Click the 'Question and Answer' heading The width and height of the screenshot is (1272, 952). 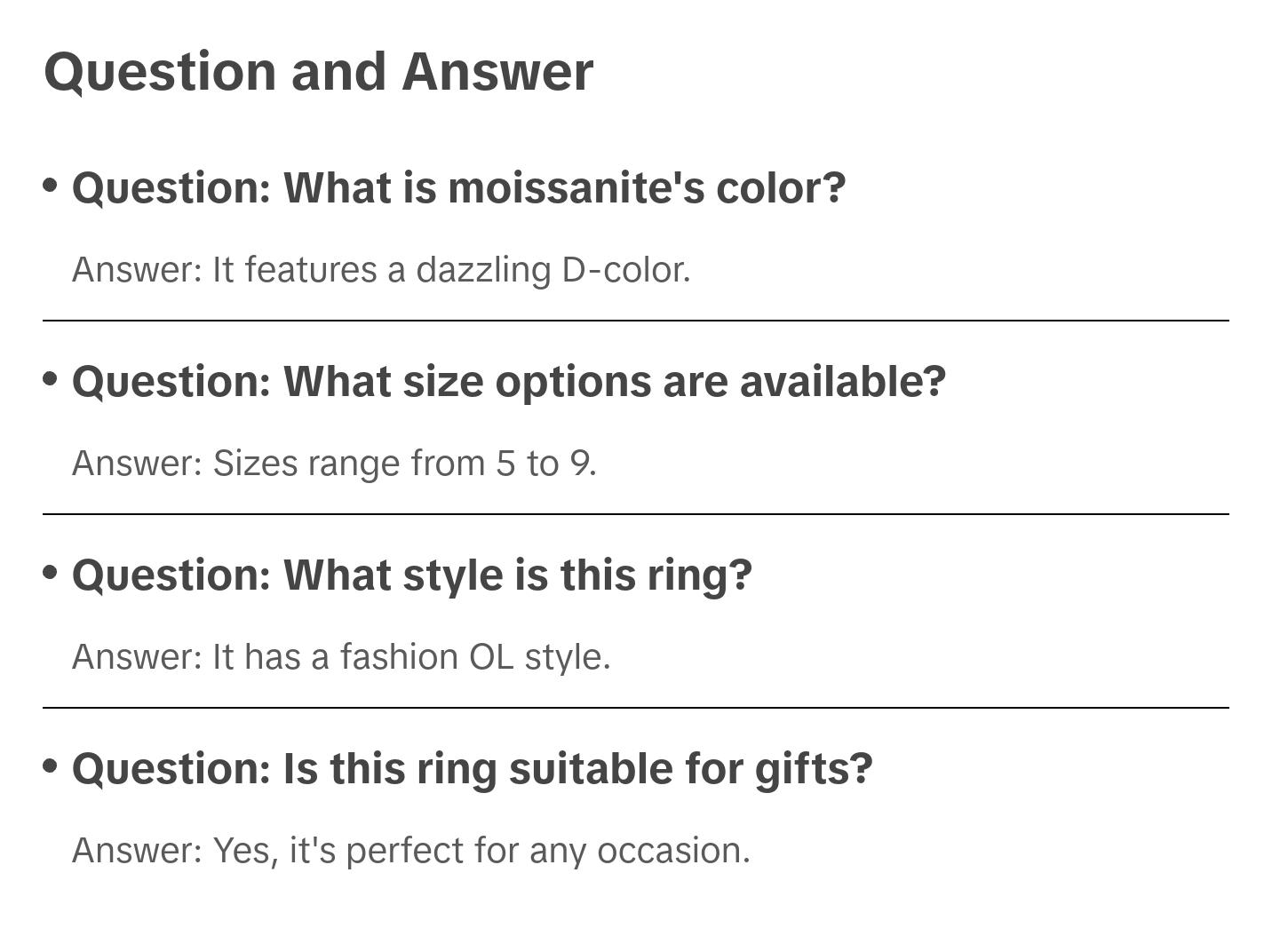coord(318,72)
